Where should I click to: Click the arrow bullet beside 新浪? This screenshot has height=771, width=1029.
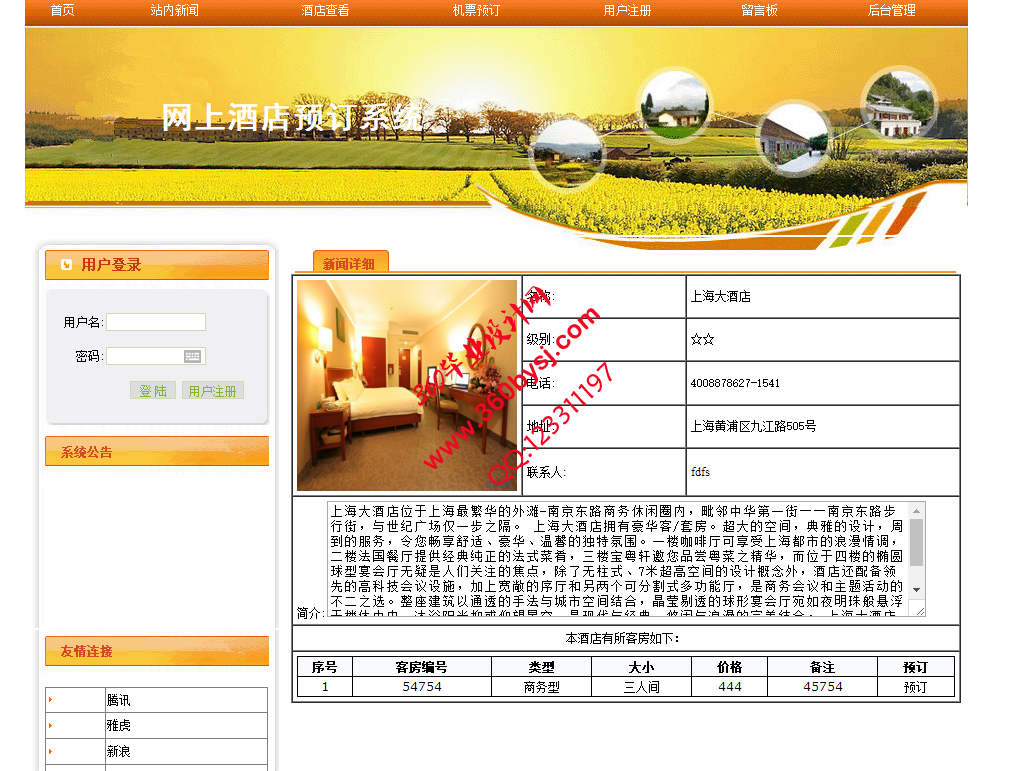click(x=50, y=751)
